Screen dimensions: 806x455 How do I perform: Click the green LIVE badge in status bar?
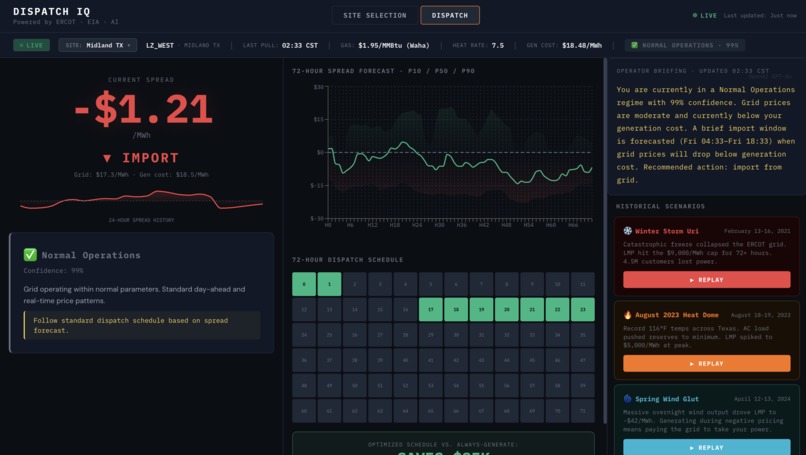click(31, 45)
